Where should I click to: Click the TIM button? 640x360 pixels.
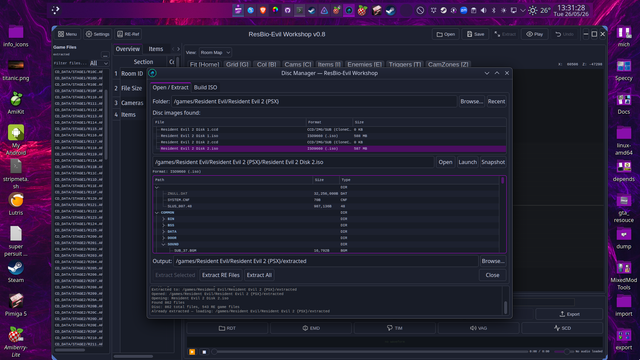pyautogui.click(x=395, y=328)
